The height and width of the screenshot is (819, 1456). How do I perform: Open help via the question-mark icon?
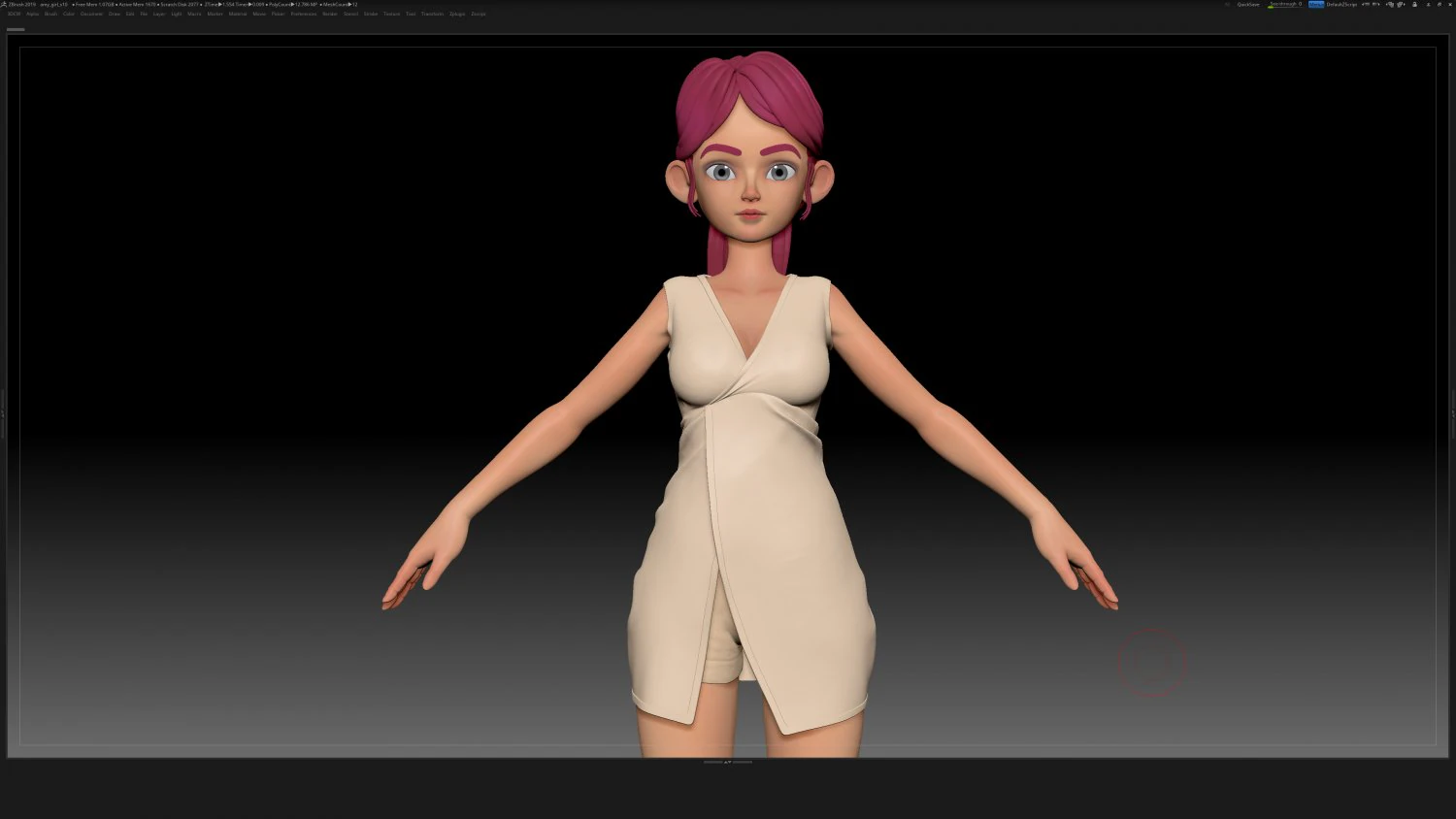[1439, 4]
